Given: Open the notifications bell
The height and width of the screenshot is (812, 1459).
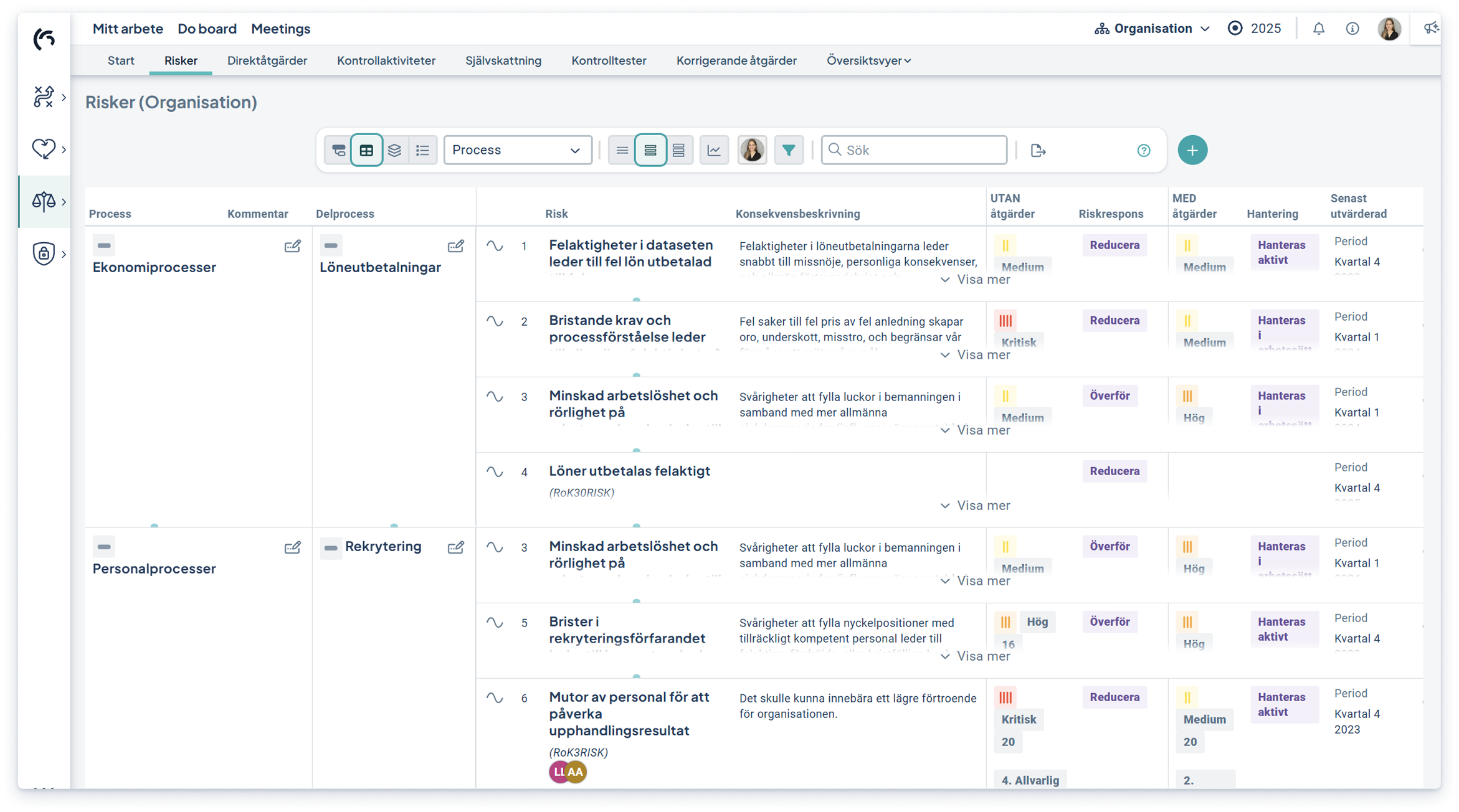Looking at the screenshot, I should click(x=1318, y=29).
